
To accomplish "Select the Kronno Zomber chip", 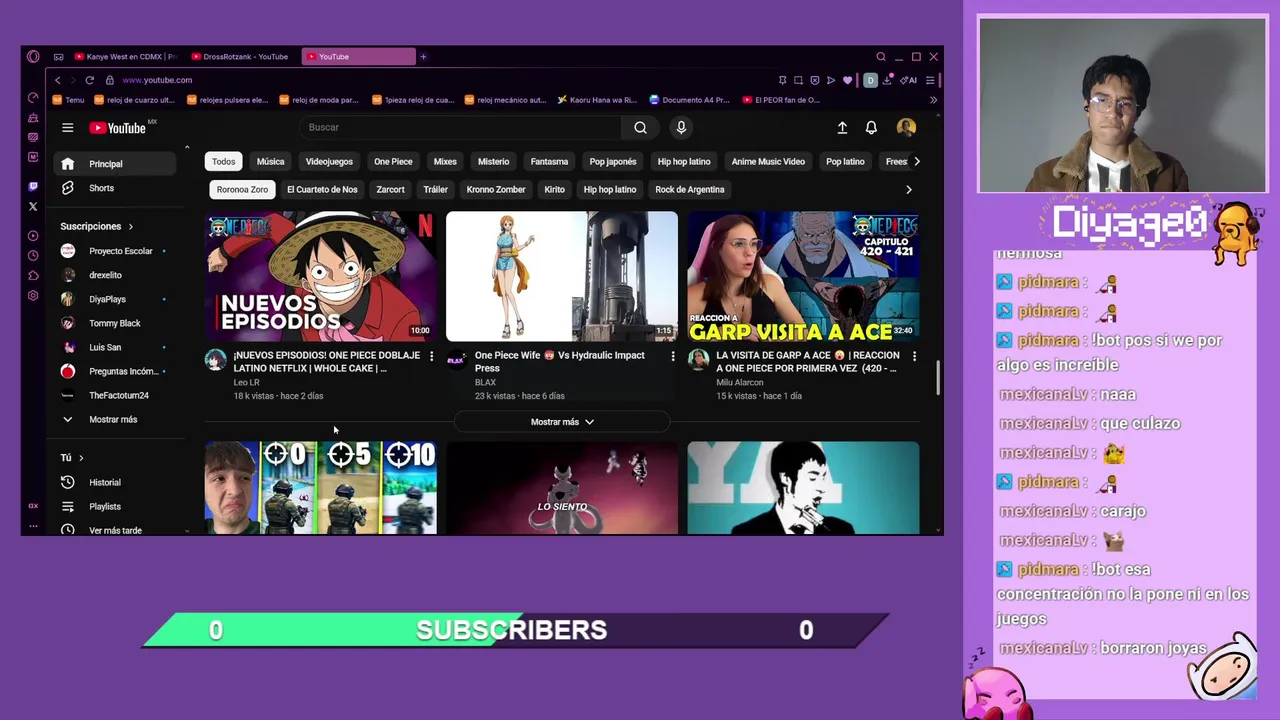I will tap(496, 189).
